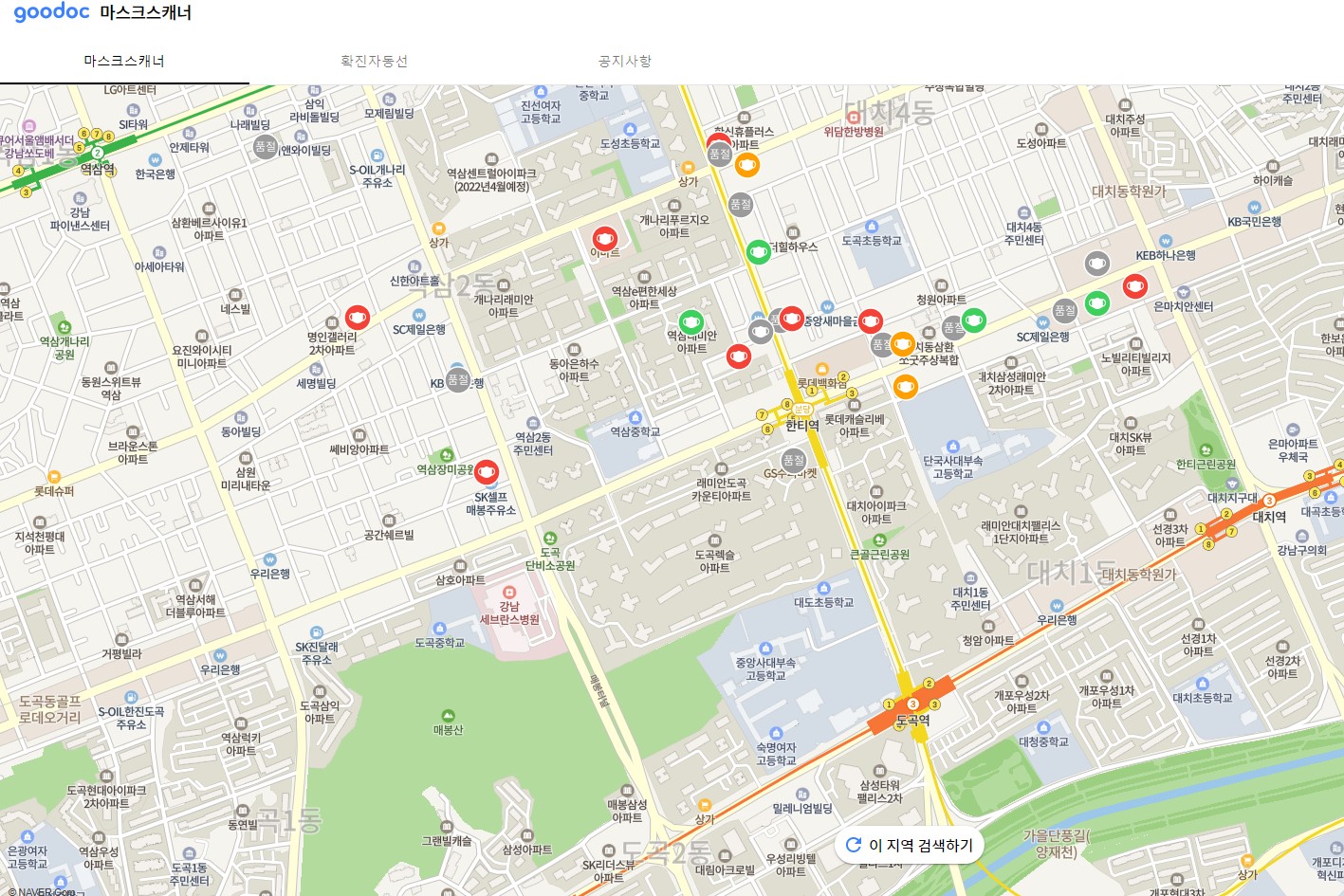The width and height of the screenshot is (1344, 896).
Task: Select gray mask marker left of KEB하나은행
Action: point(1097,263)
